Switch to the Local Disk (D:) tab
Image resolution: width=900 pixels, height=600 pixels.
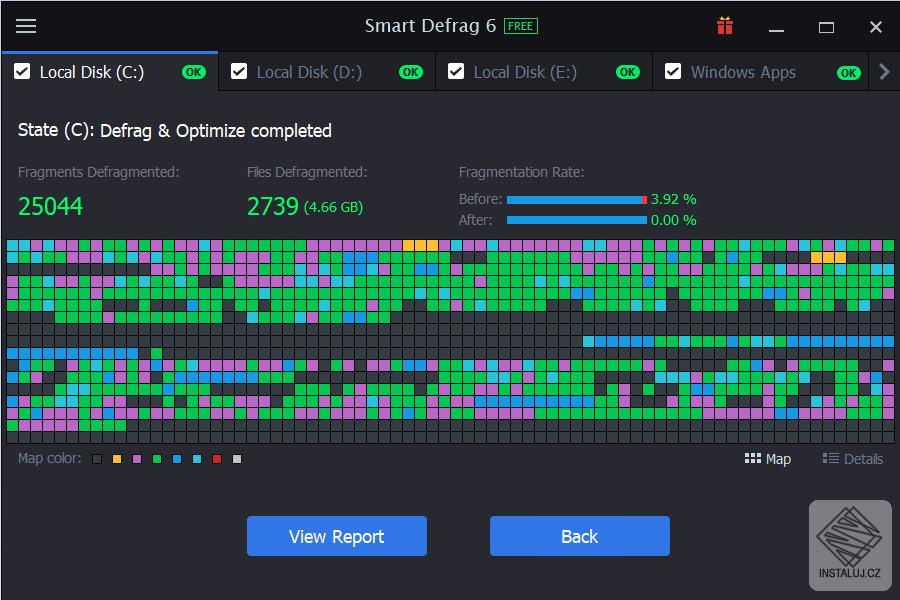coord(327,72)
